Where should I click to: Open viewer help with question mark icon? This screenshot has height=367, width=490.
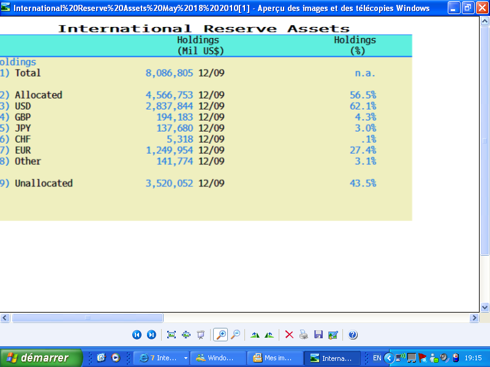(353, 335)
